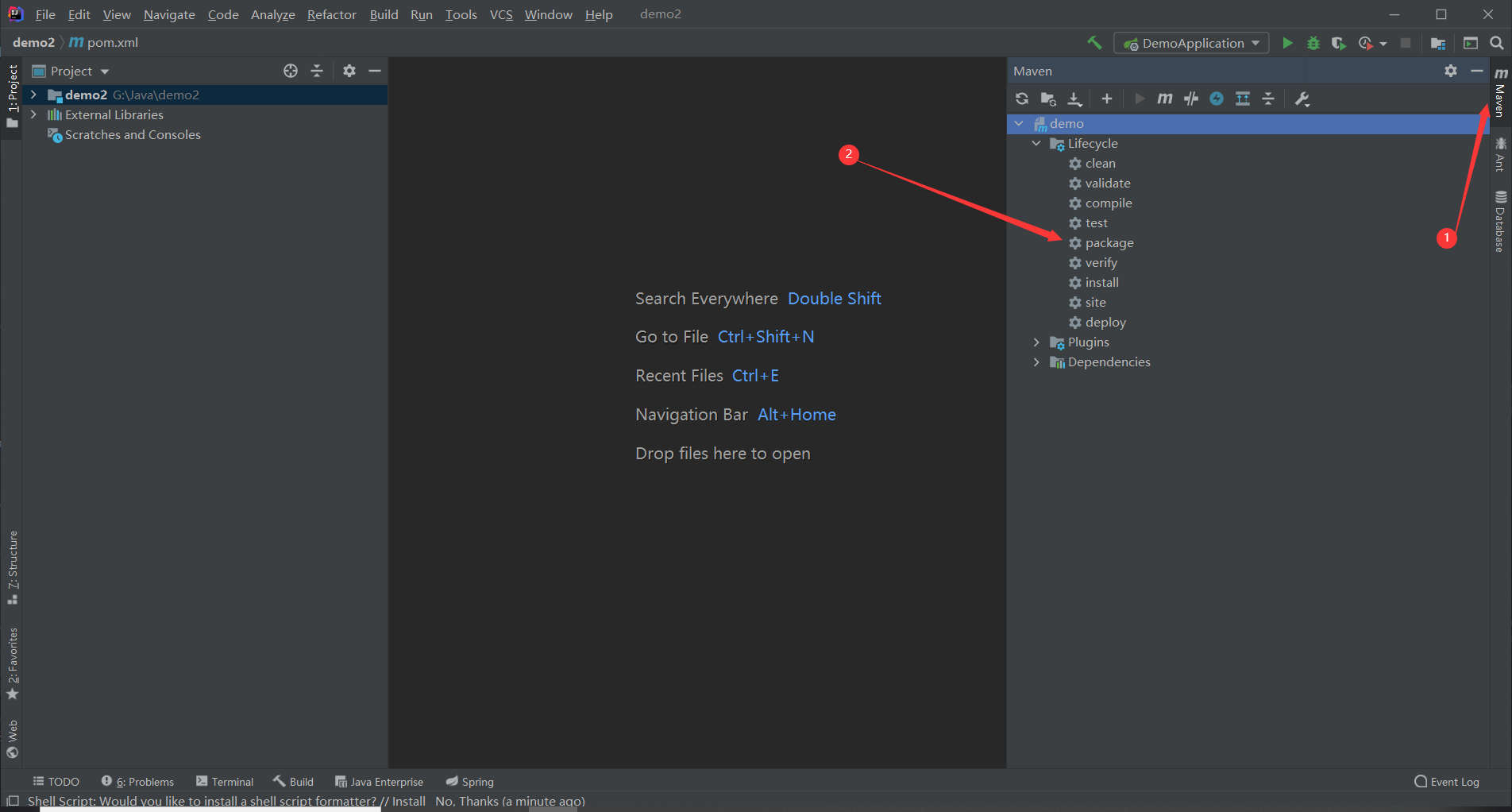Open the DemoApplication run configuration dropdown
Screen dimensions: 1512x812
click(x=1191, y=43)
